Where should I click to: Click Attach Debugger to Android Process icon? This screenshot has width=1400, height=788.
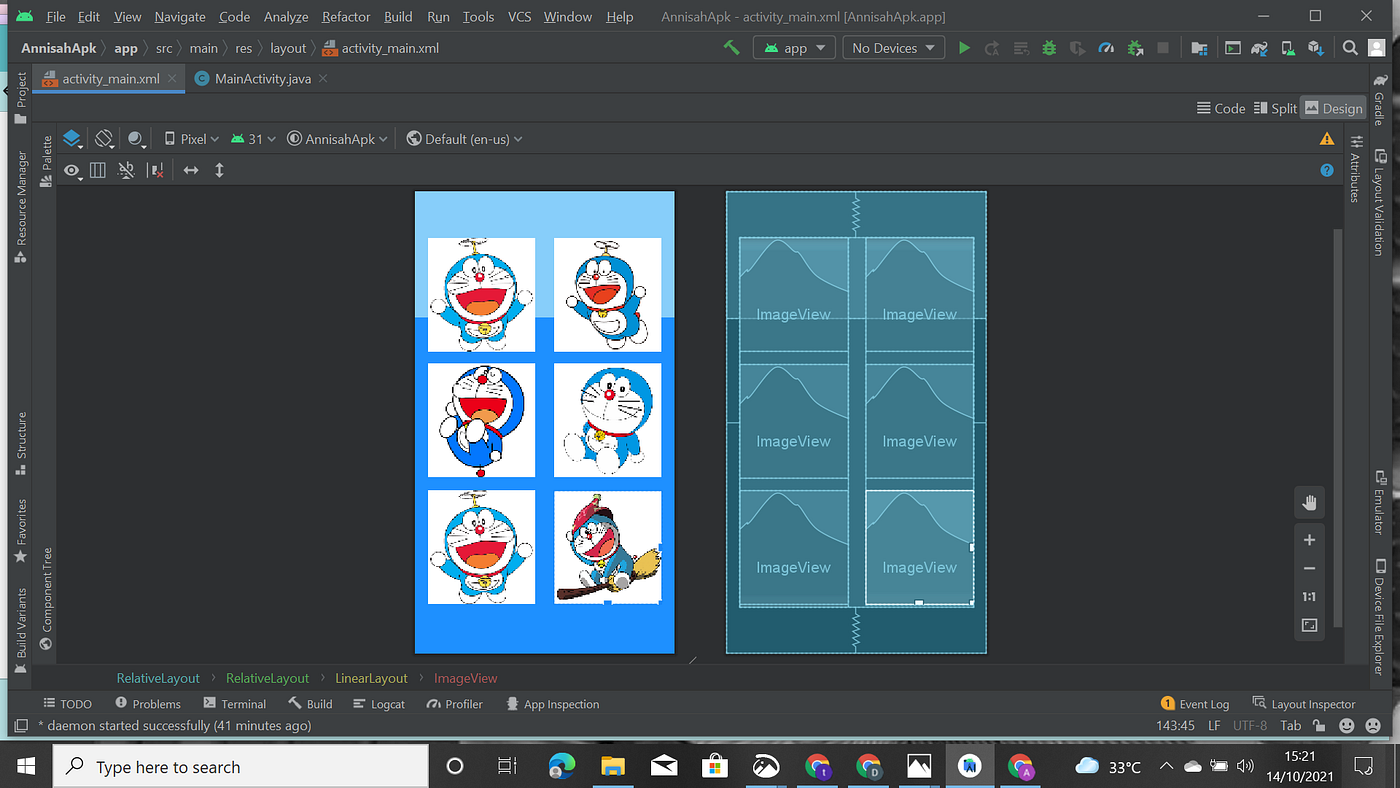pyautogui.click(x=1135, y=47)
